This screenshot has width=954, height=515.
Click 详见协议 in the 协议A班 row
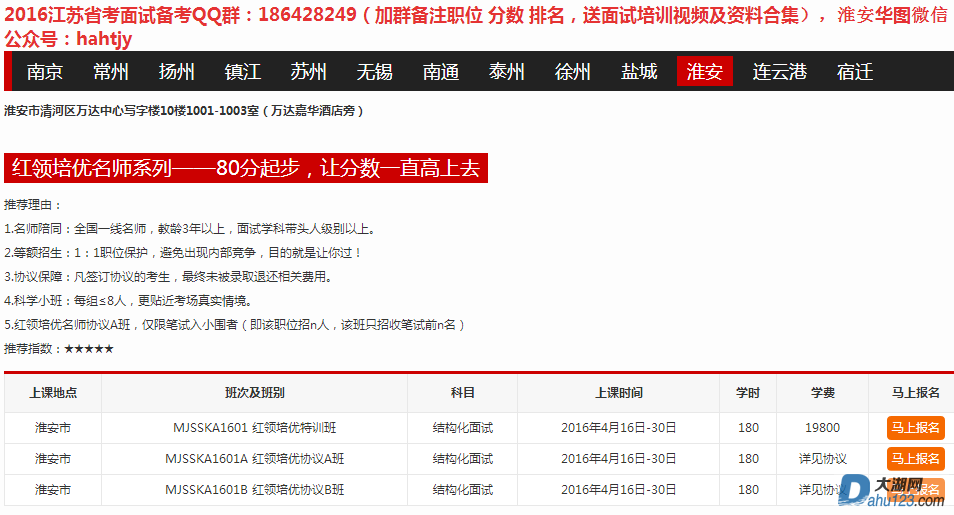click(x=823, y=458)
